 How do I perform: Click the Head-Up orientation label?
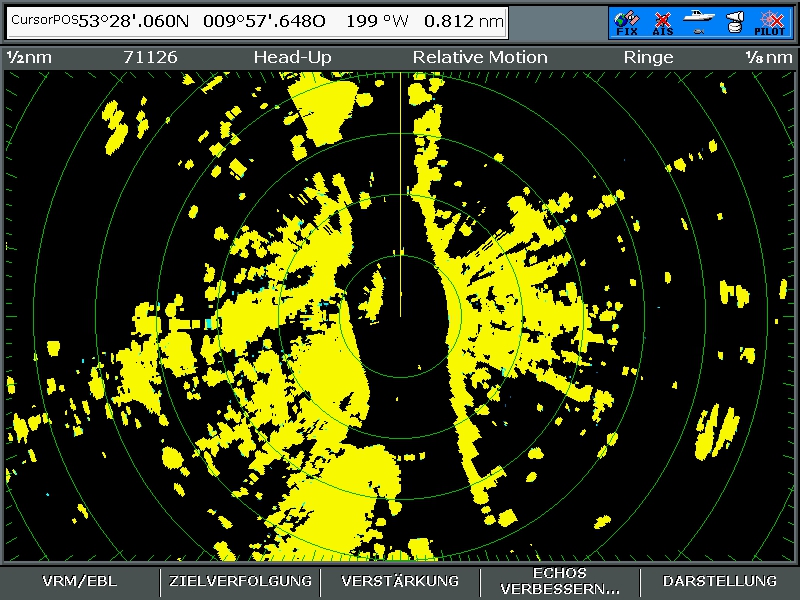pyautogui.click(x=293, y=57)
